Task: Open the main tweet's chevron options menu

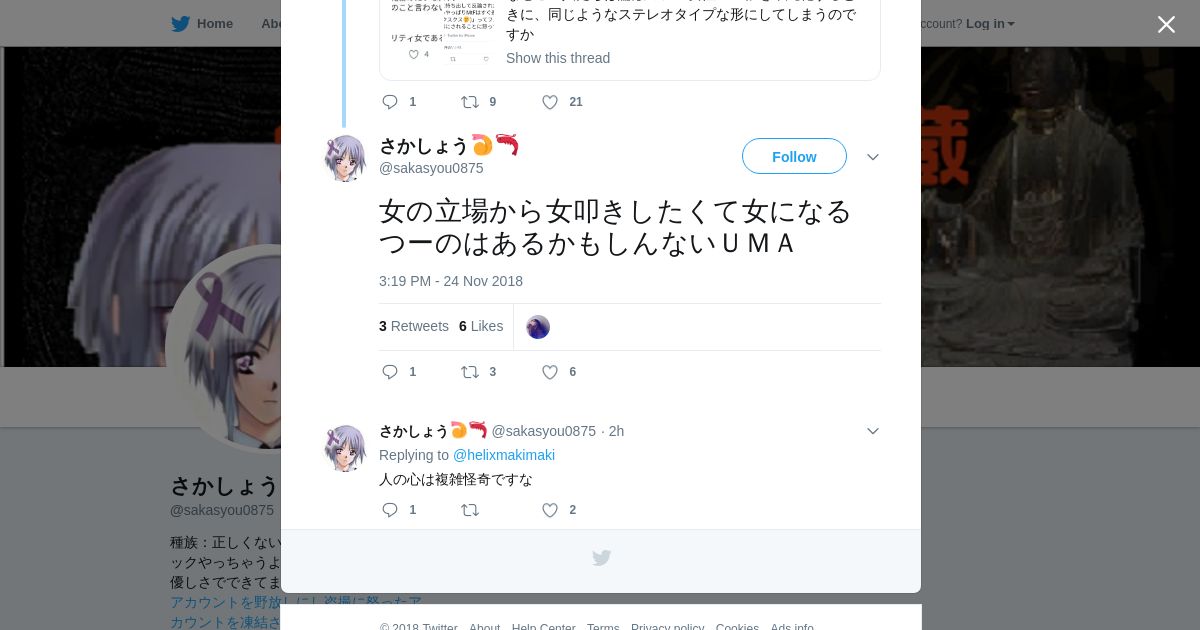Action: 872,158
